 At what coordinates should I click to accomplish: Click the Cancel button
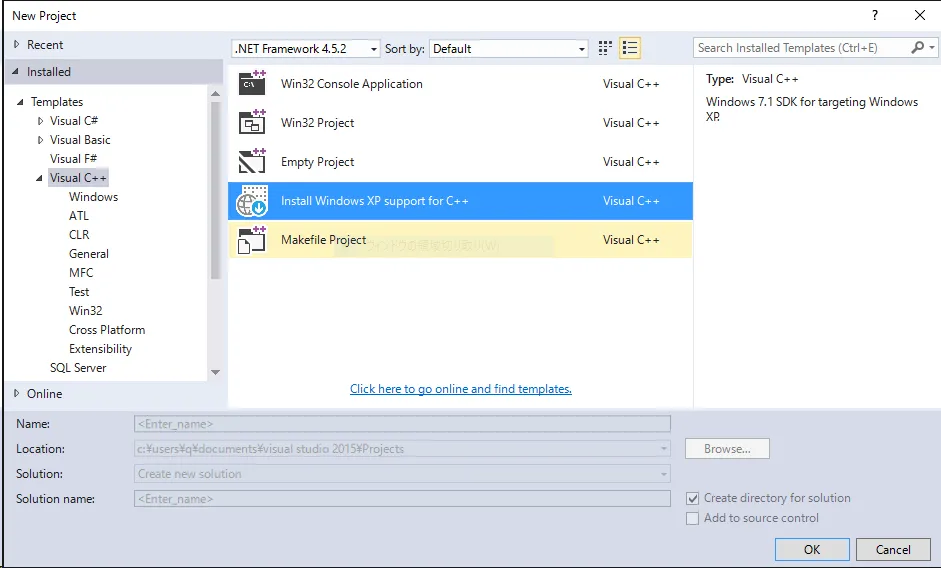pyautogui.click(x=893, y=549)
